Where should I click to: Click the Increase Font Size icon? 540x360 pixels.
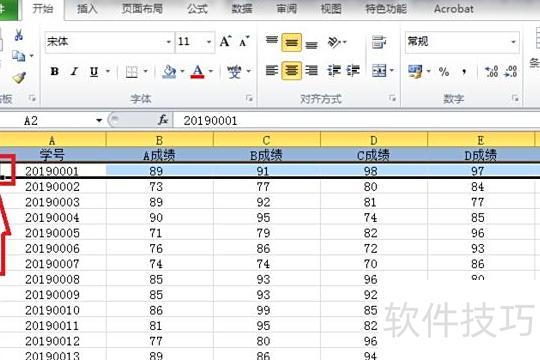click(x=226, y=42)
